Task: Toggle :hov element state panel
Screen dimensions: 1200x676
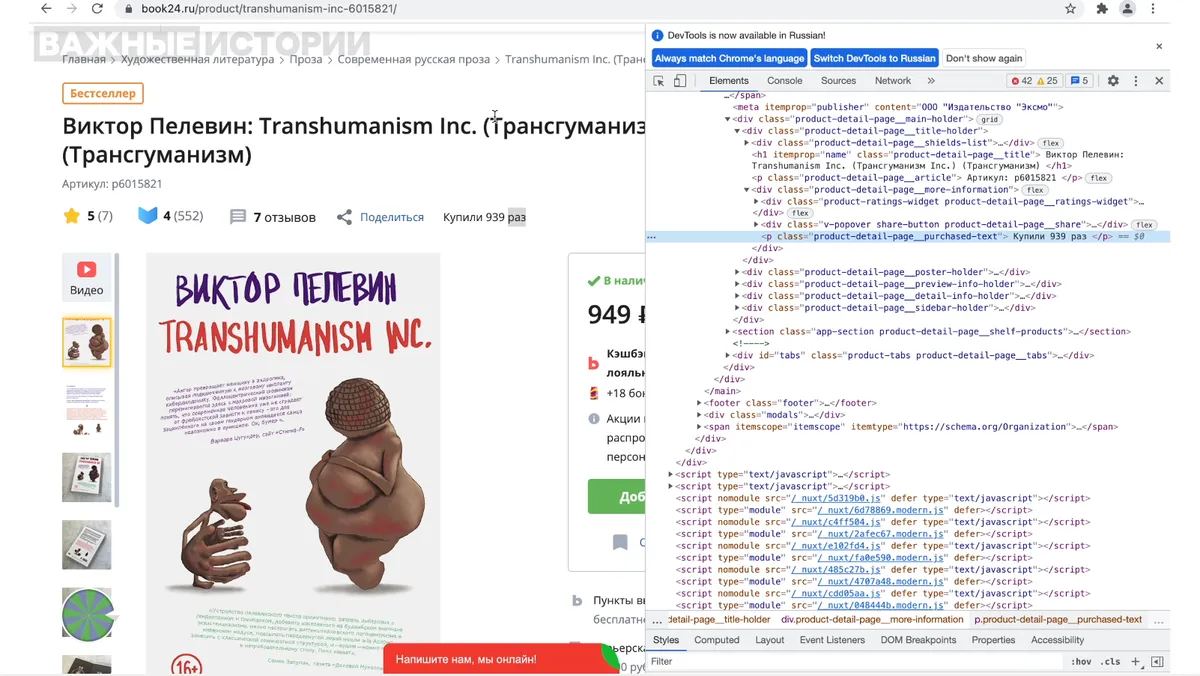Action: (x=1081, y=662)
